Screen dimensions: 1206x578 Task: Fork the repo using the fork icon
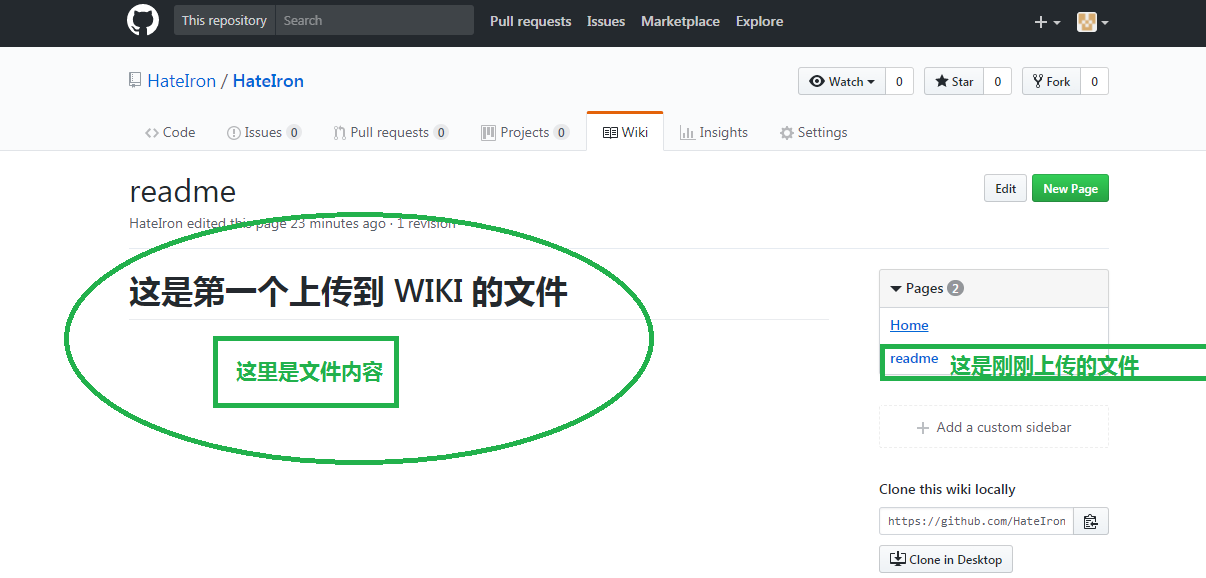(1038, 81)
